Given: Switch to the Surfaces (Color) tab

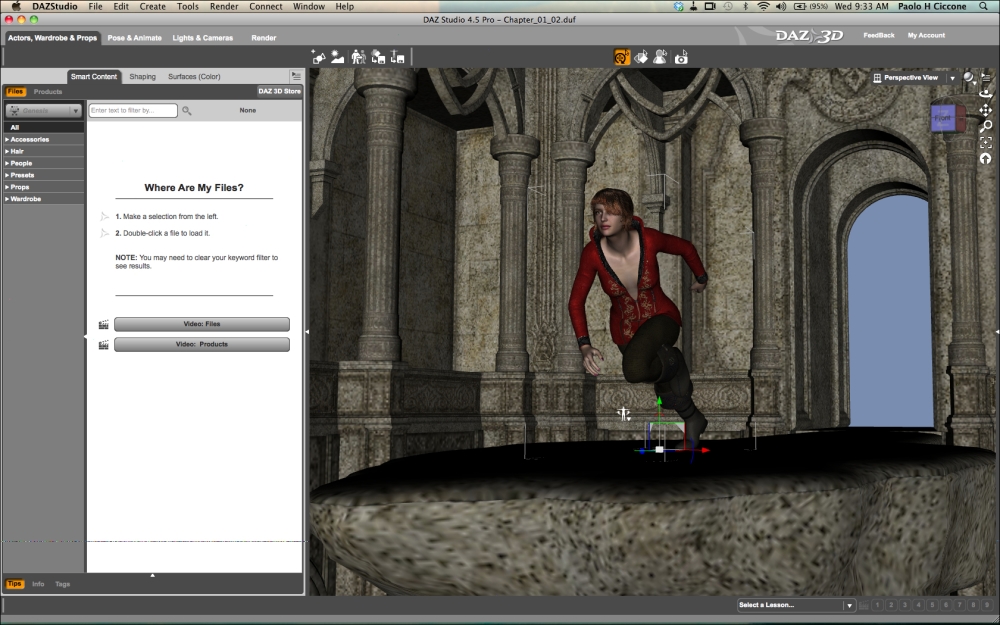Looking at the screenshot, I should (x=195, y=77).
